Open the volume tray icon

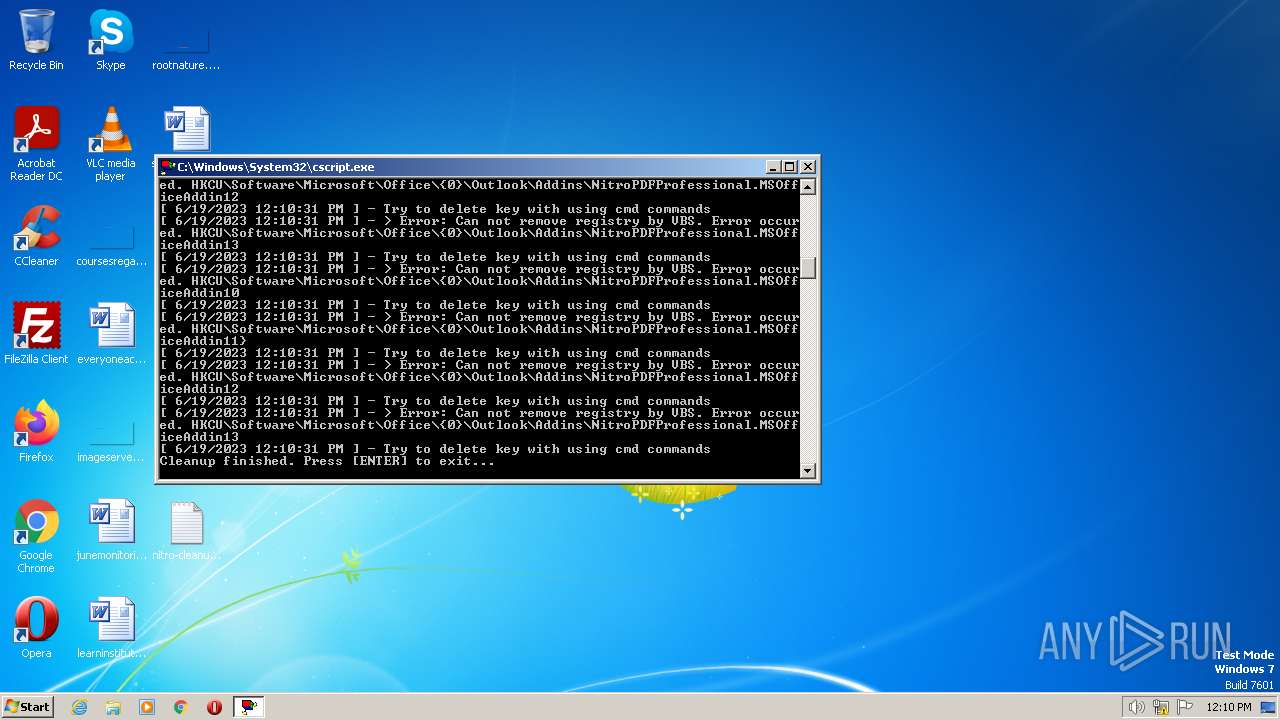[1136, 707]
